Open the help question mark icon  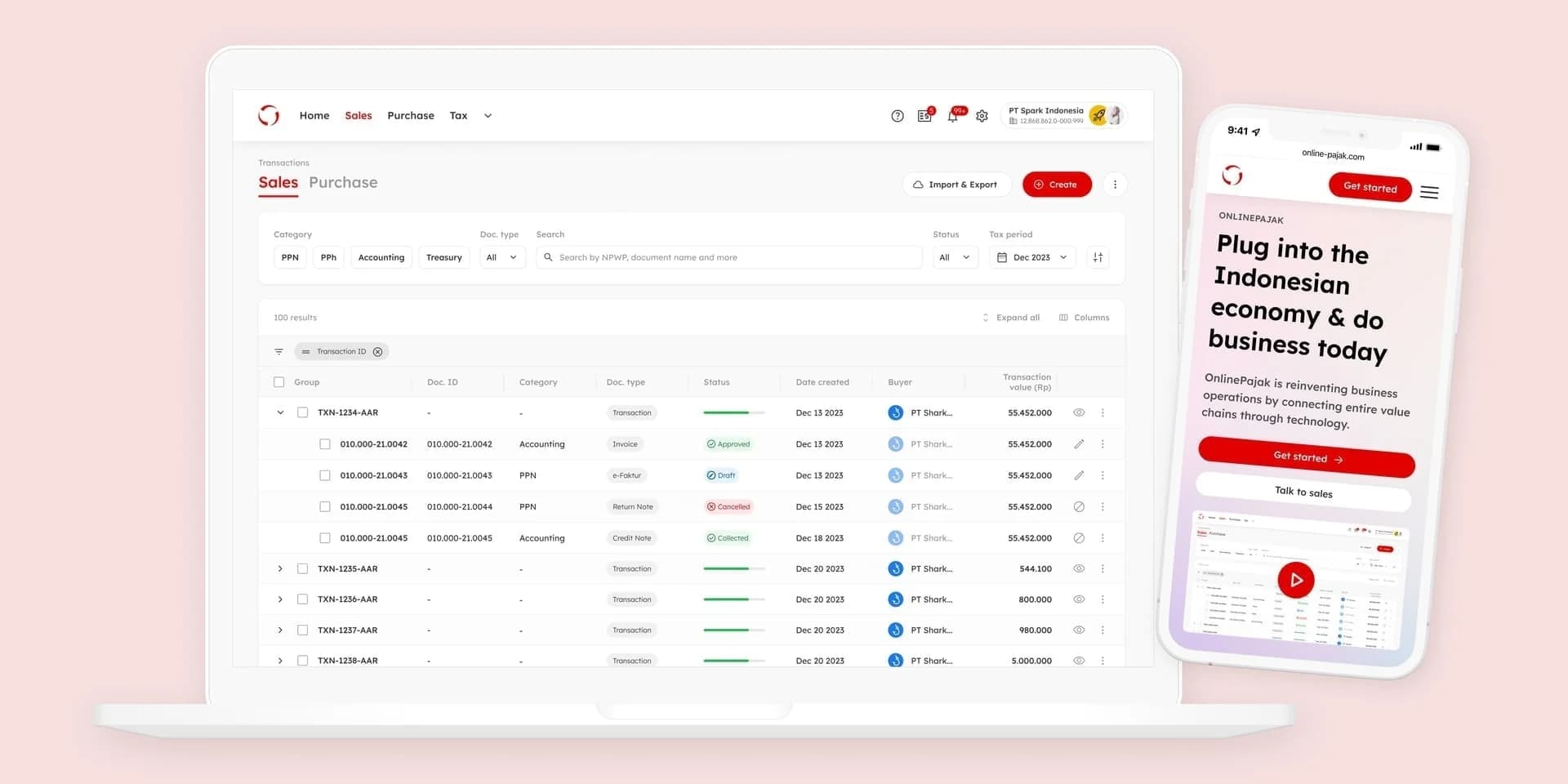coord(898,116)
